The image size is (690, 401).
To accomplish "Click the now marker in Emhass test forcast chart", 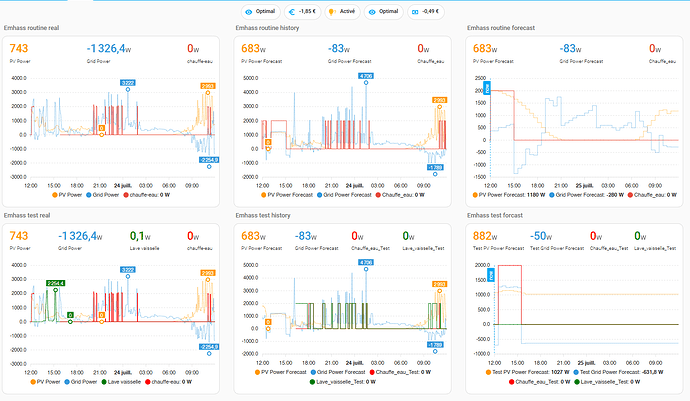I will (491, 276).
